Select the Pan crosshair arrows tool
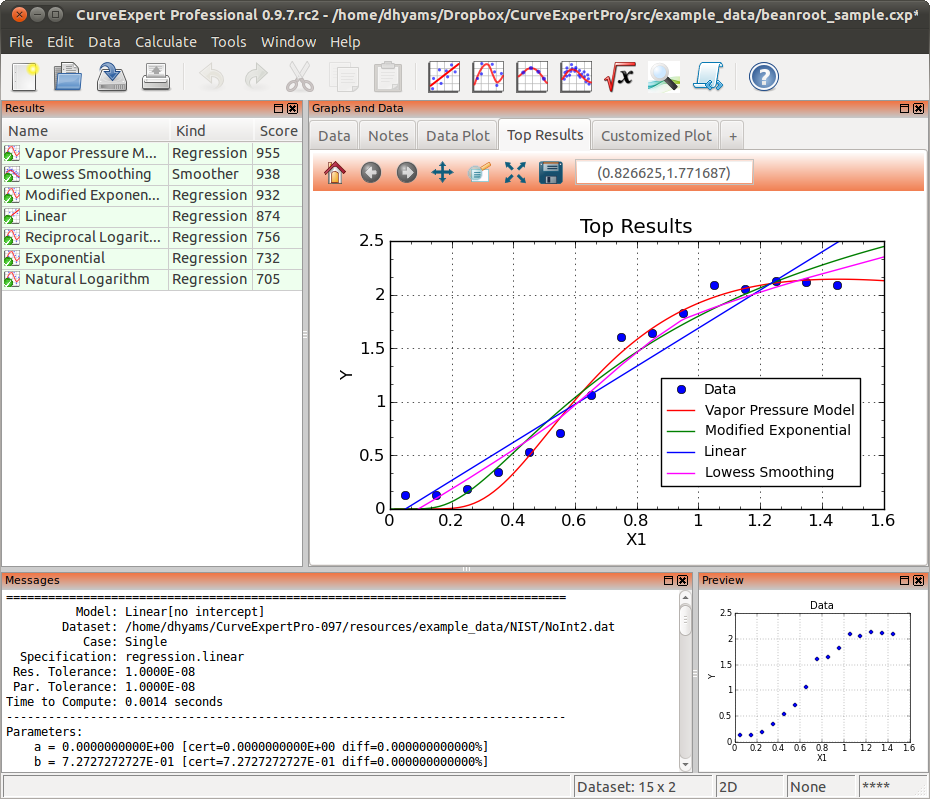The image size is (930, 799). click(x=442, y=173)
